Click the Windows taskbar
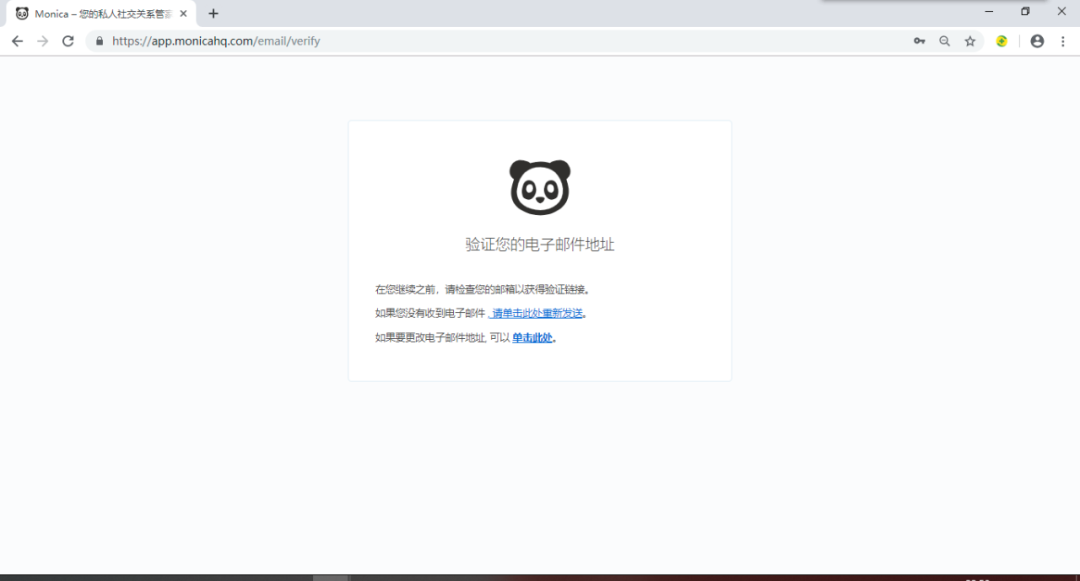This screenshot has width=1080, height=581. click(700, 577)
